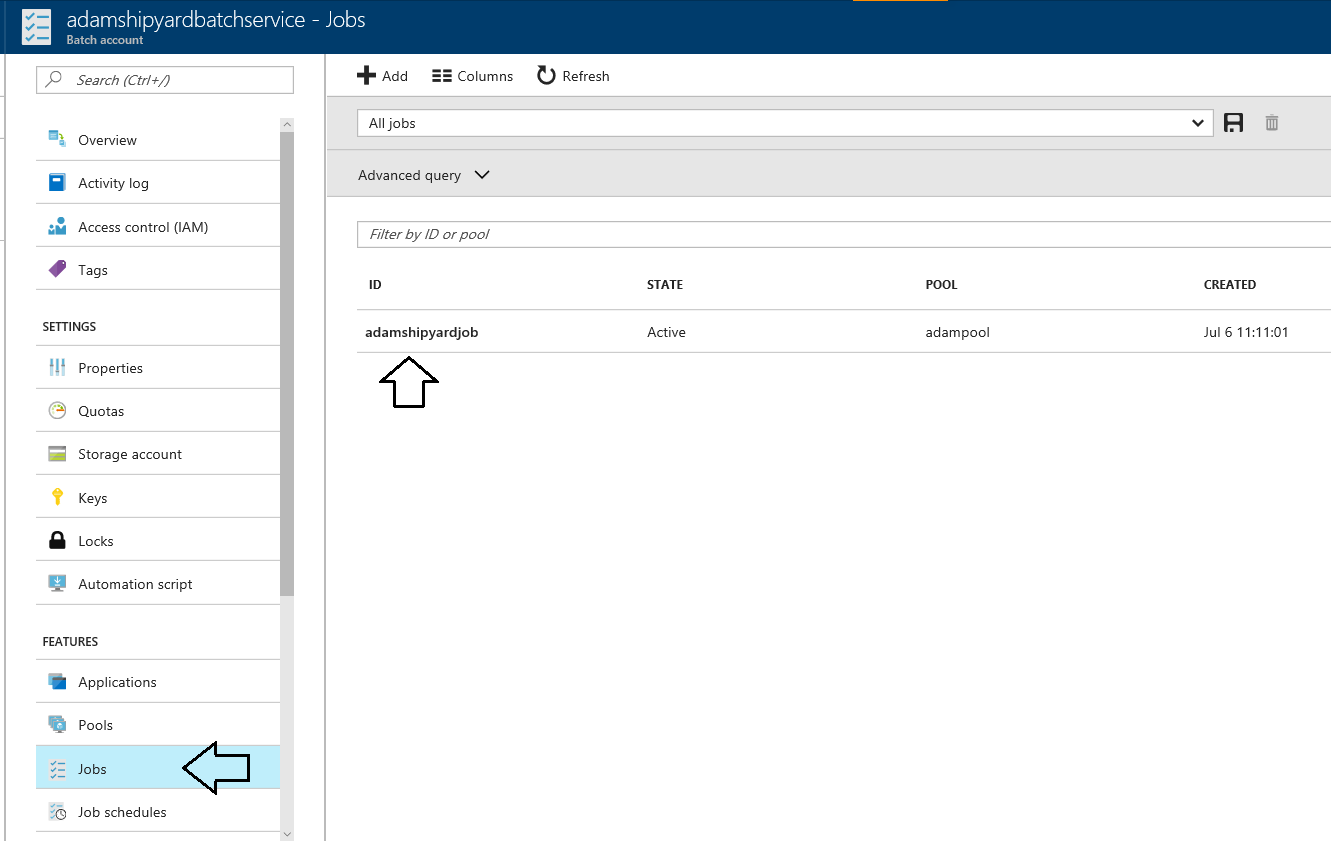Select Tags in the sidebar
This screenshot has height=841, width=1331.
pyautogui.click(x=158, y=270)
